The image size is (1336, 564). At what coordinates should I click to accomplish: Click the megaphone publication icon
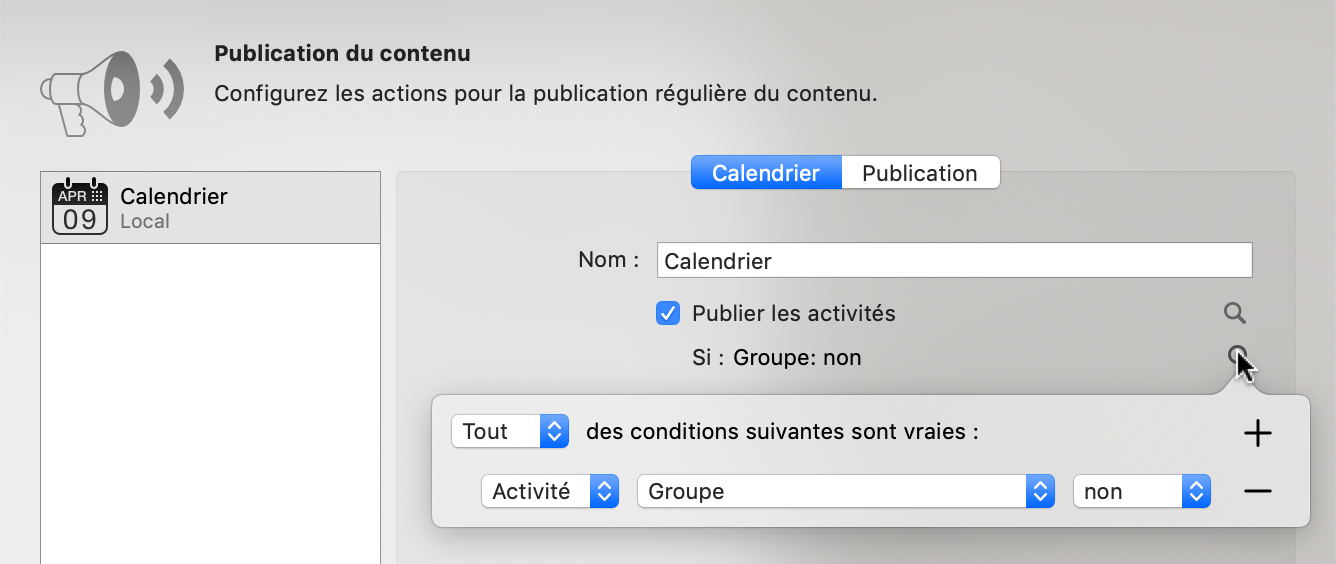pos(112,91)
